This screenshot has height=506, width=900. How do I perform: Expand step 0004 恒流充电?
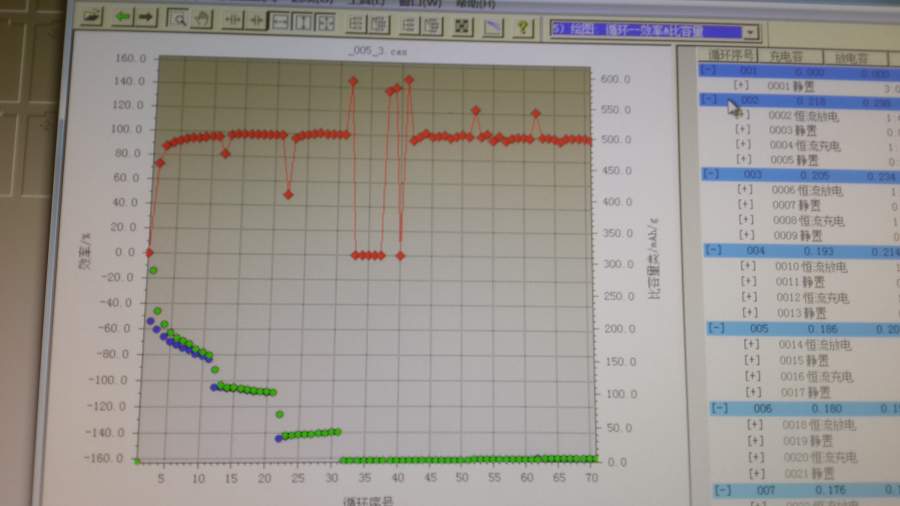pos(743,145)
